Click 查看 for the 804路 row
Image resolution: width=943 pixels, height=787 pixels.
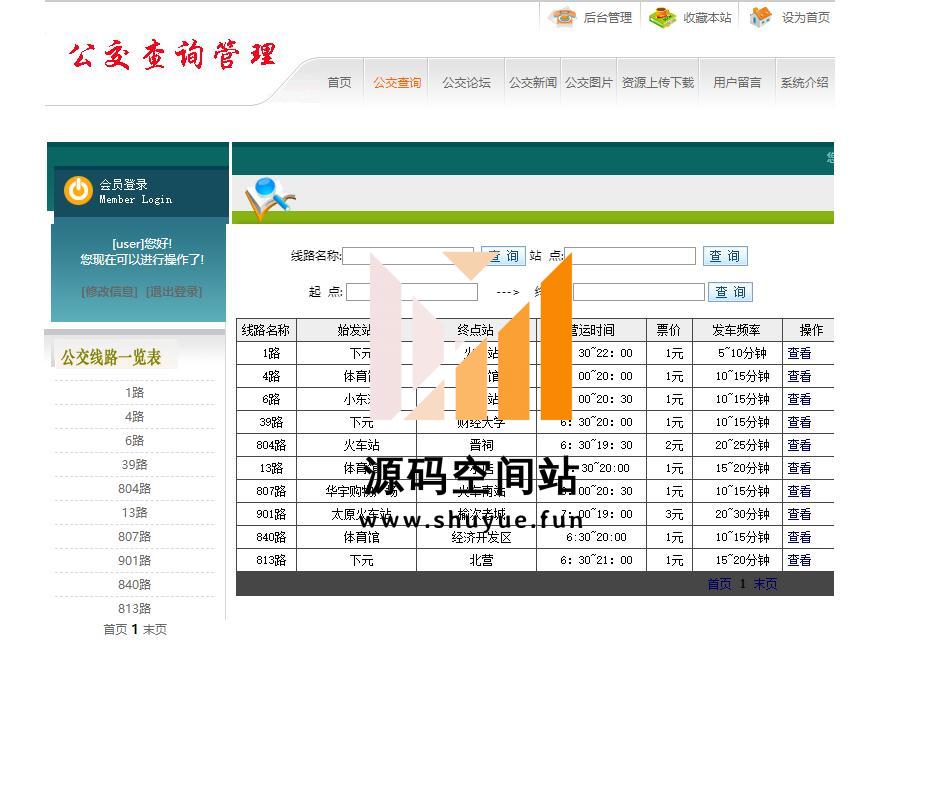[799, 446]
